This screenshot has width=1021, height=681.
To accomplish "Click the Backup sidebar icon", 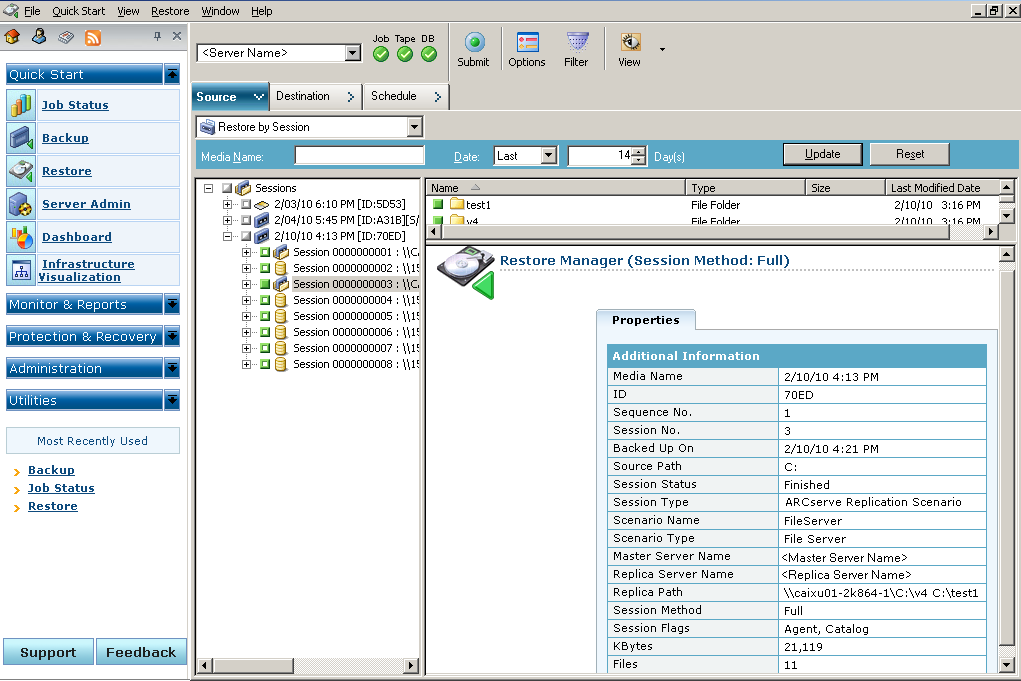I will click(x=21, y=138).
